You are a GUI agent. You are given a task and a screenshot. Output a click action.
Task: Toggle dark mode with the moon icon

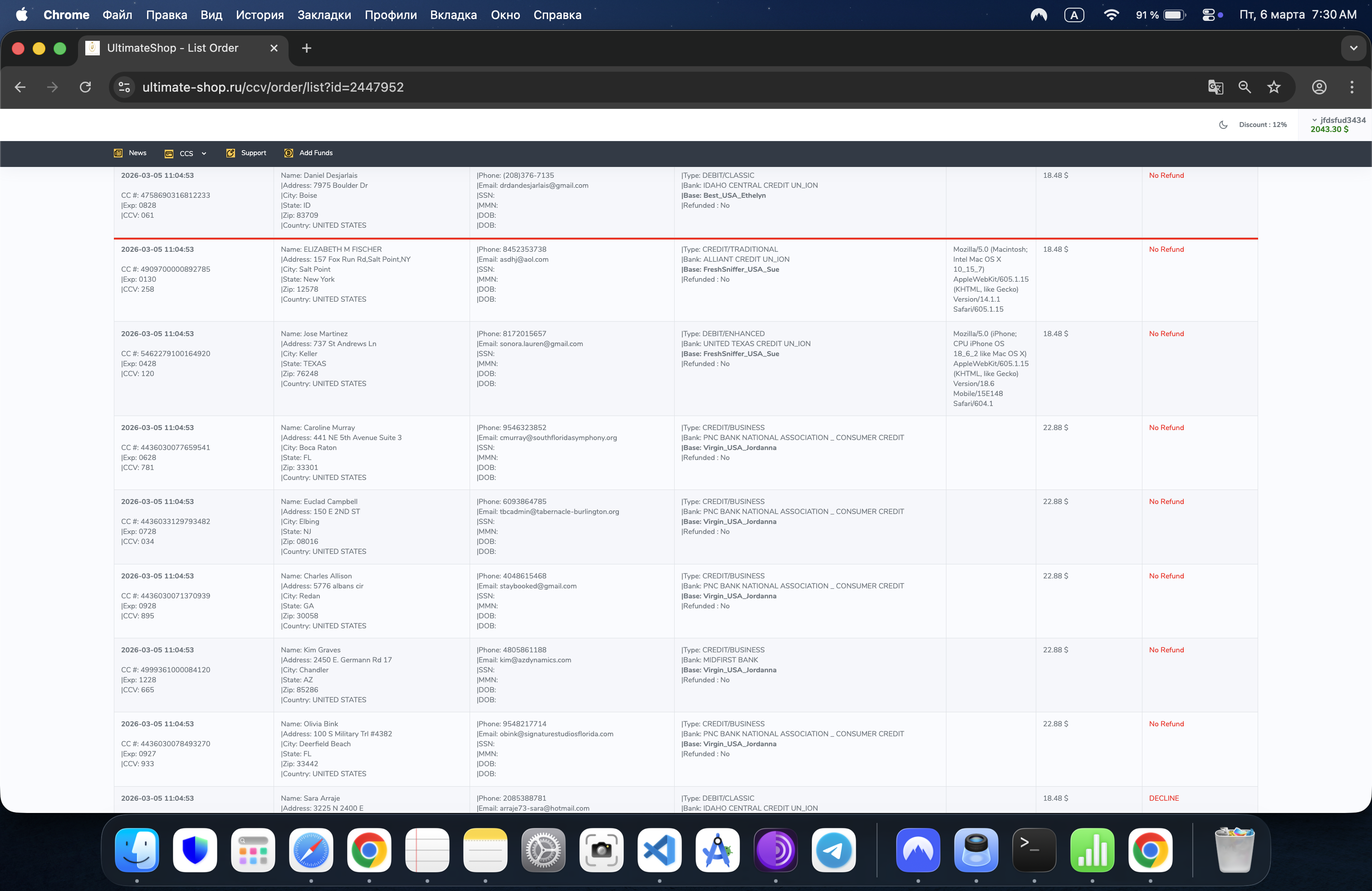[x=1223, y=124]
